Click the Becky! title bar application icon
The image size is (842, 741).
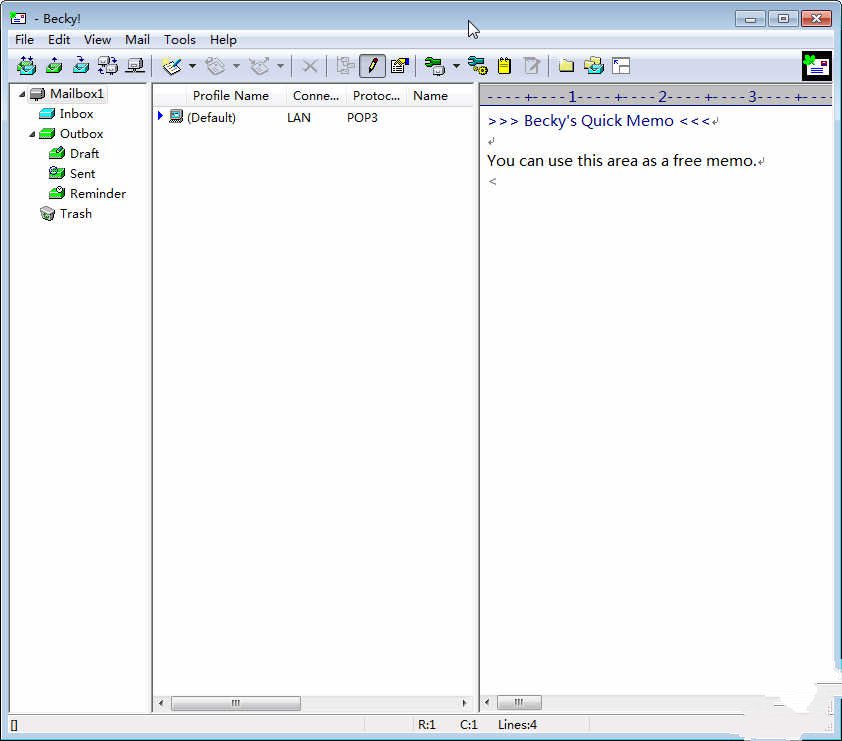click(x=18, y=18)
